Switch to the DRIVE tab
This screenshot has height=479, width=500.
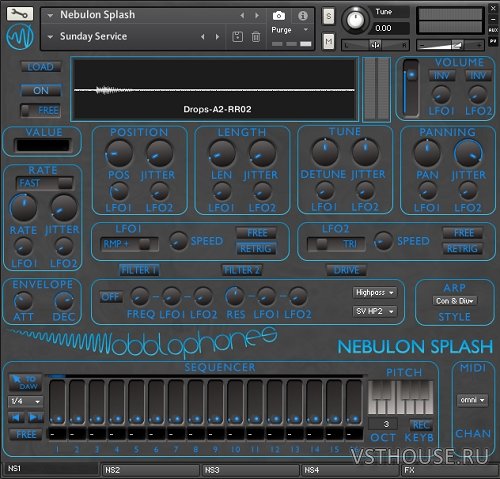pyautogui.click(x=347, y=270)
